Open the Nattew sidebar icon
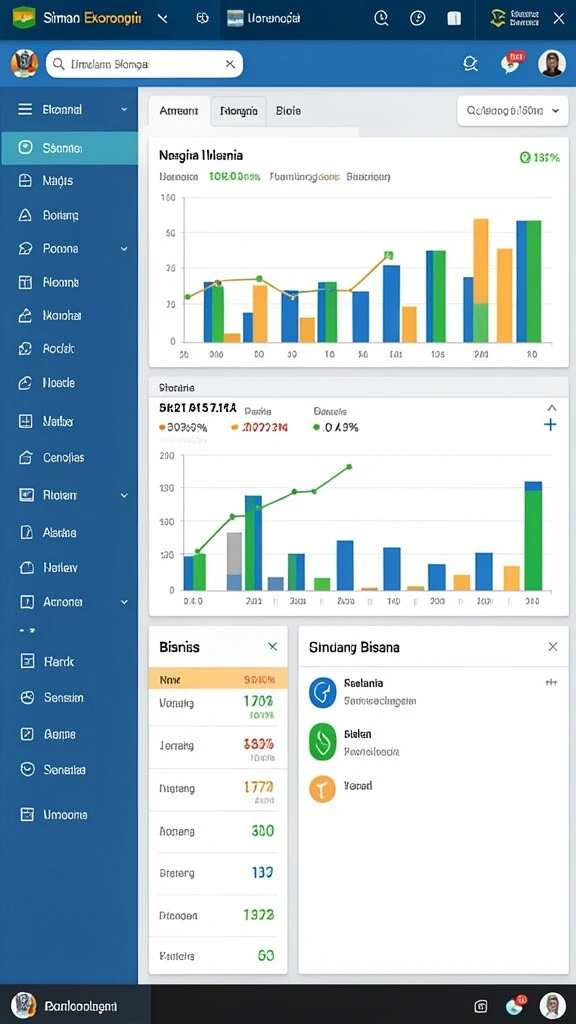This screenshot has width=576, height=1024. [26, 568]
